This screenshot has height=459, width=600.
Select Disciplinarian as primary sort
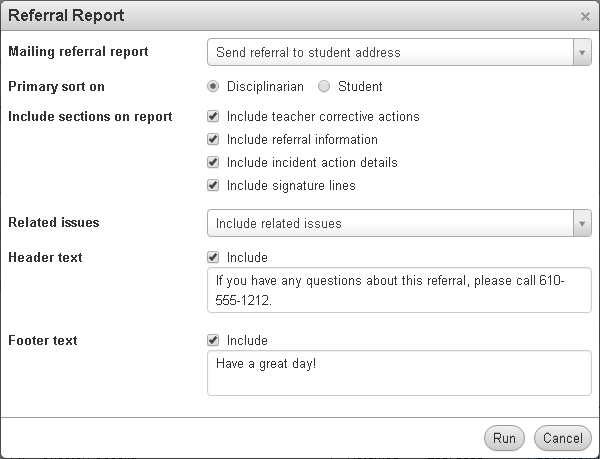pyautogui.click(x=213, y=87)
